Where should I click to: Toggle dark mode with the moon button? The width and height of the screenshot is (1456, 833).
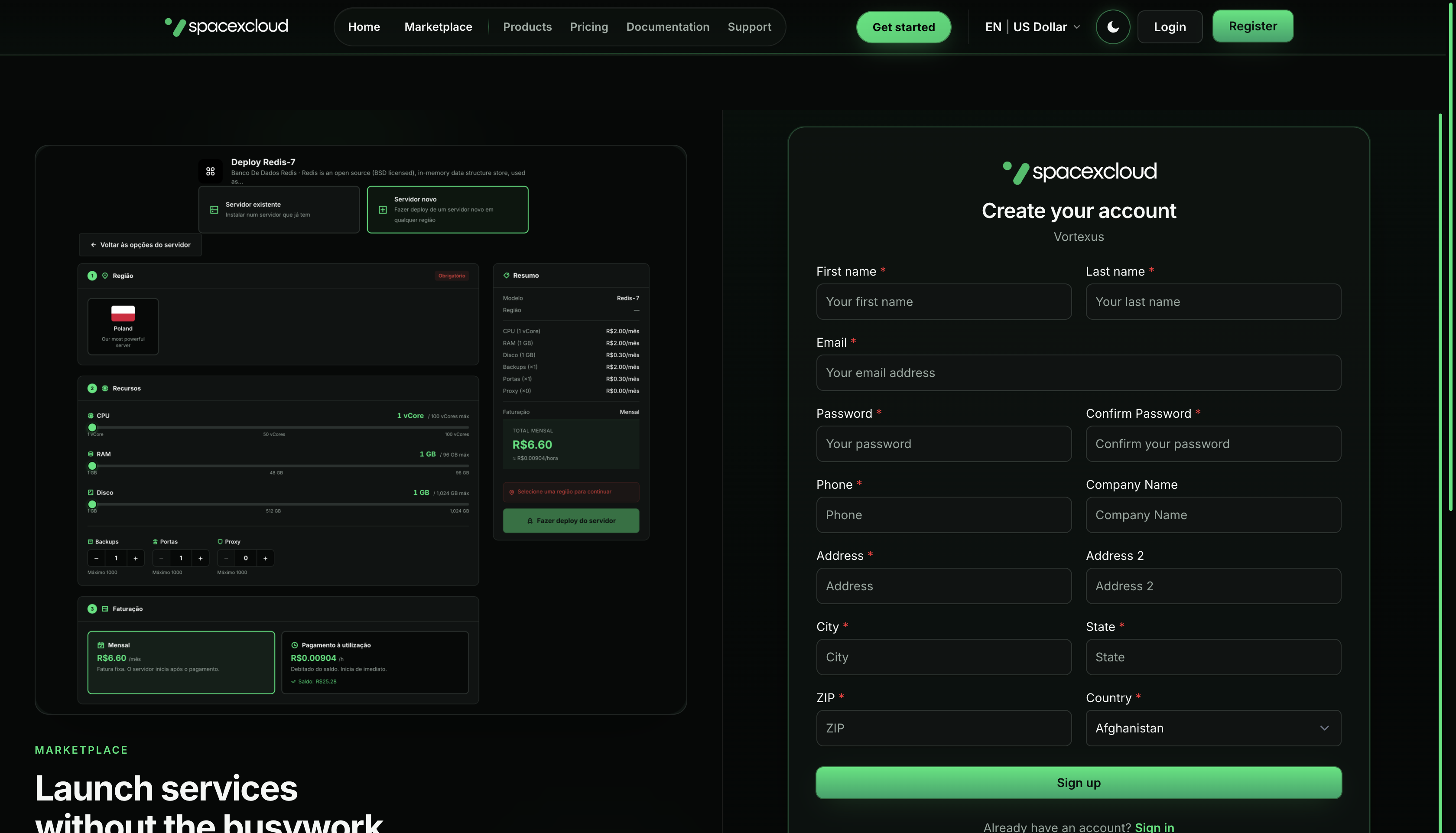click(1113, 27)
